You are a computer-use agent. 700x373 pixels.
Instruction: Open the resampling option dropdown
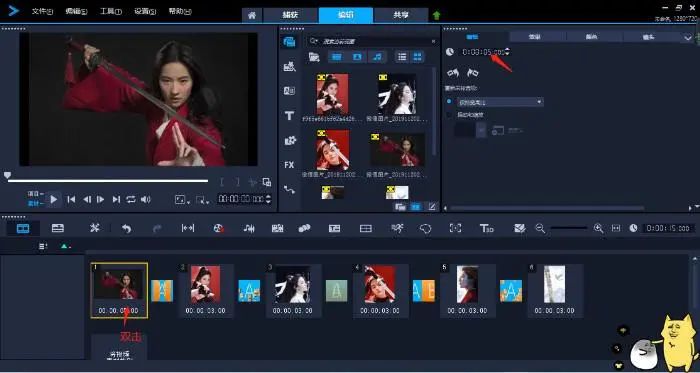point(499,102)
